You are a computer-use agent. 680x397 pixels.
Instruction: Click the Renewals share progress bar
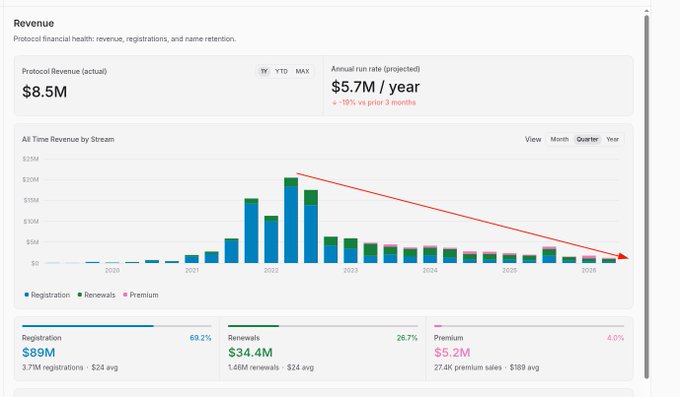323,326
